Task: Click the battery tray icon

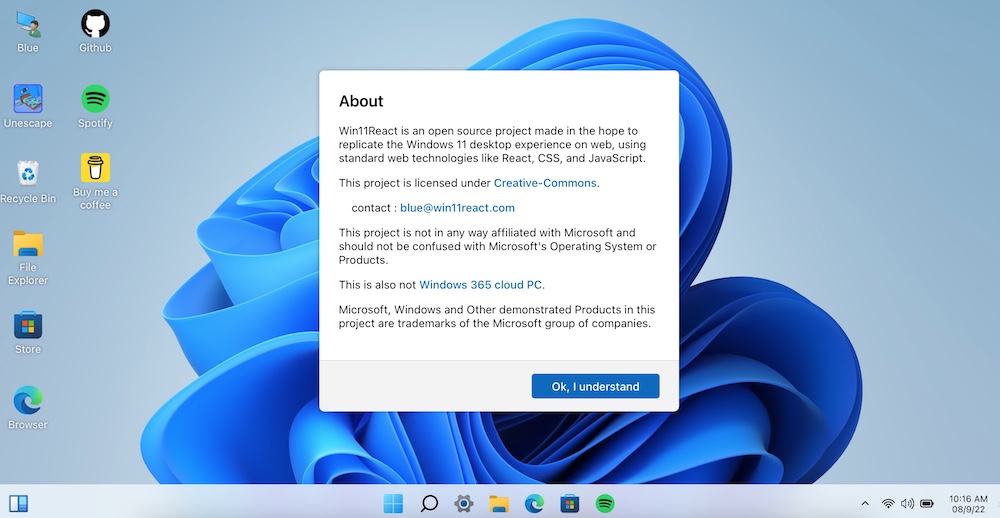Action: pos(927,504)
